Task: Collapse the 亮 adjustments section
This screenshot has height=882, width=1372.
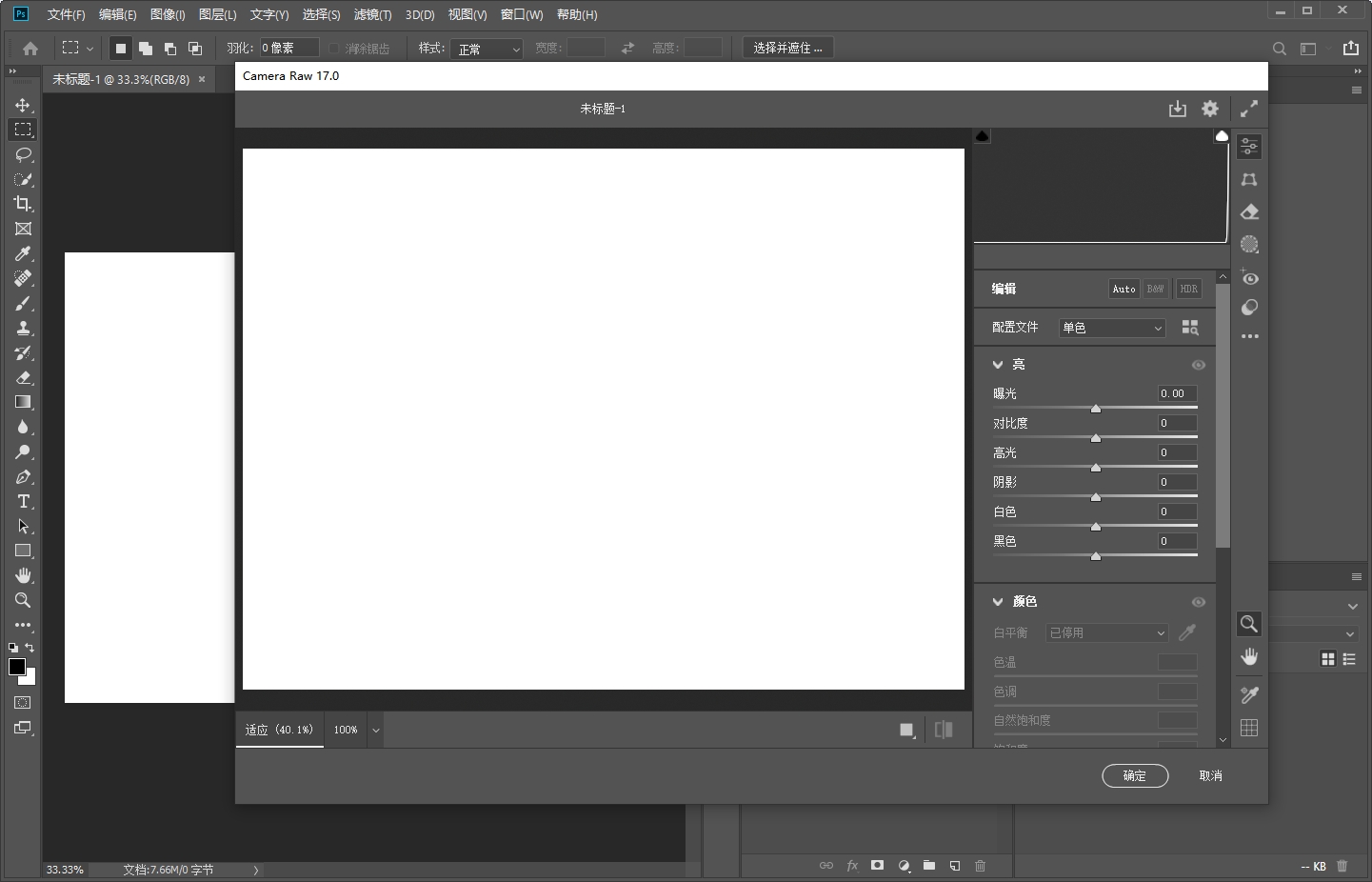Action: pos(996,364)
